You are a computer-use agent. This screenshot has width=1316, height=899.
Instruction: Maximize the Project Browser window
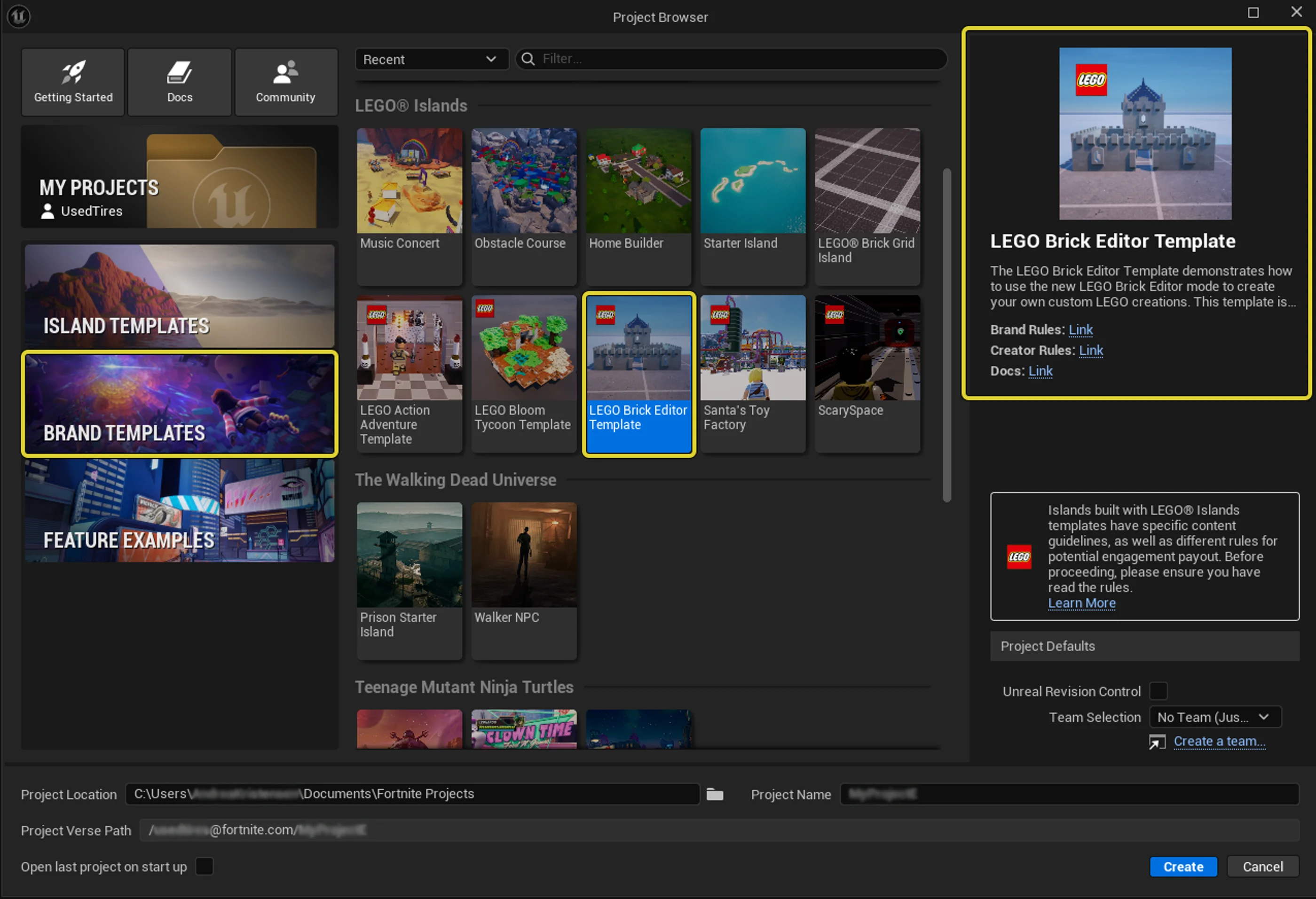(x=1253, y=13)
